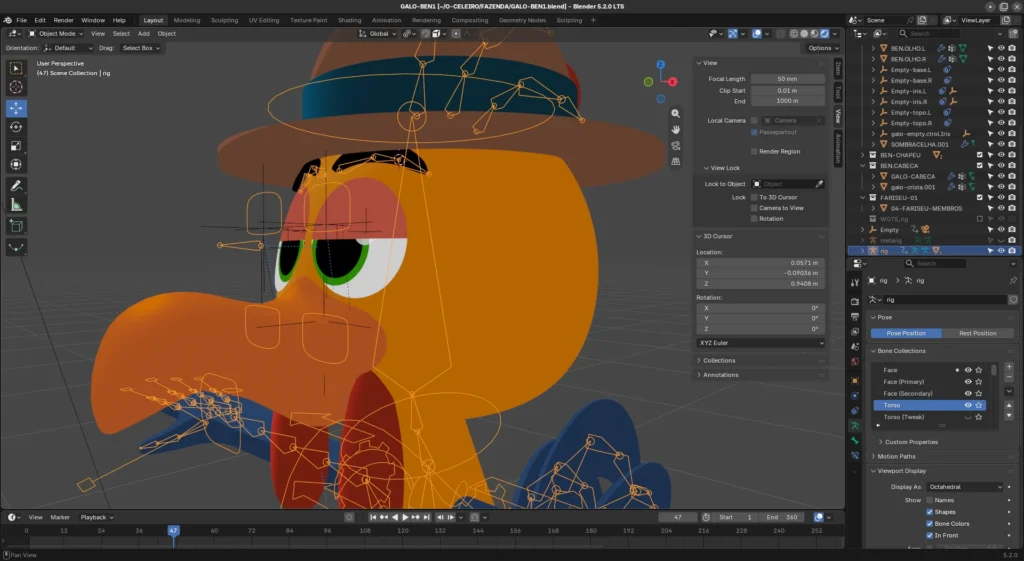Open the Object properties tab

coord(855,380)
